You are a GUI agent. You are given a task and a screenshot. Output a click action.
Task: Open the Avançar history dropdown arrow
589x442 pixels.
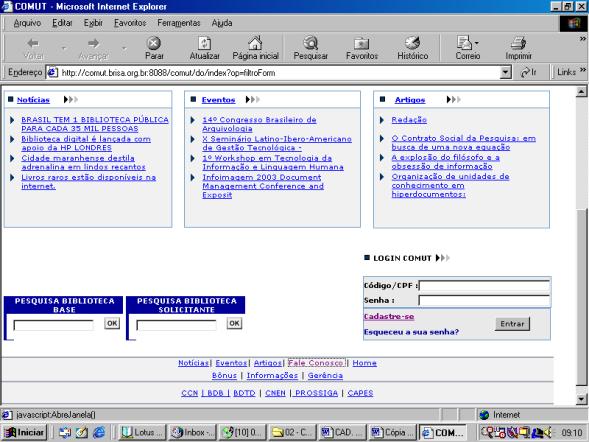click(124, 48)
